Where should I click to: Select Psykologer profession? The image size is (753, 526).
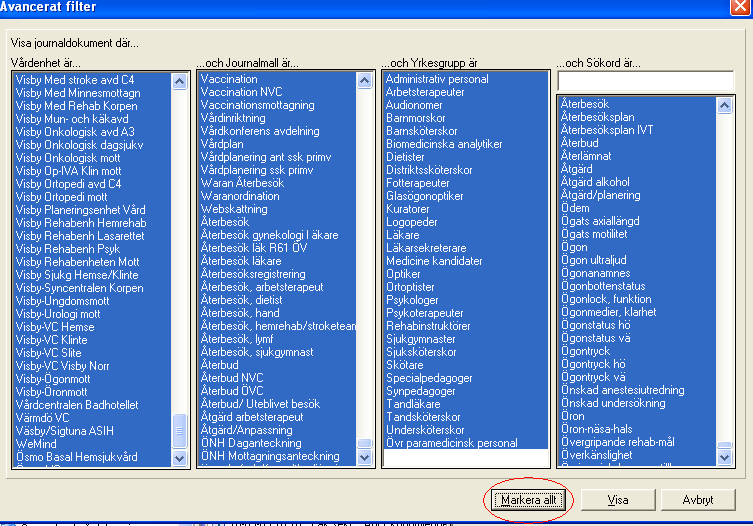pyautogui.click(x=413, y=300)
